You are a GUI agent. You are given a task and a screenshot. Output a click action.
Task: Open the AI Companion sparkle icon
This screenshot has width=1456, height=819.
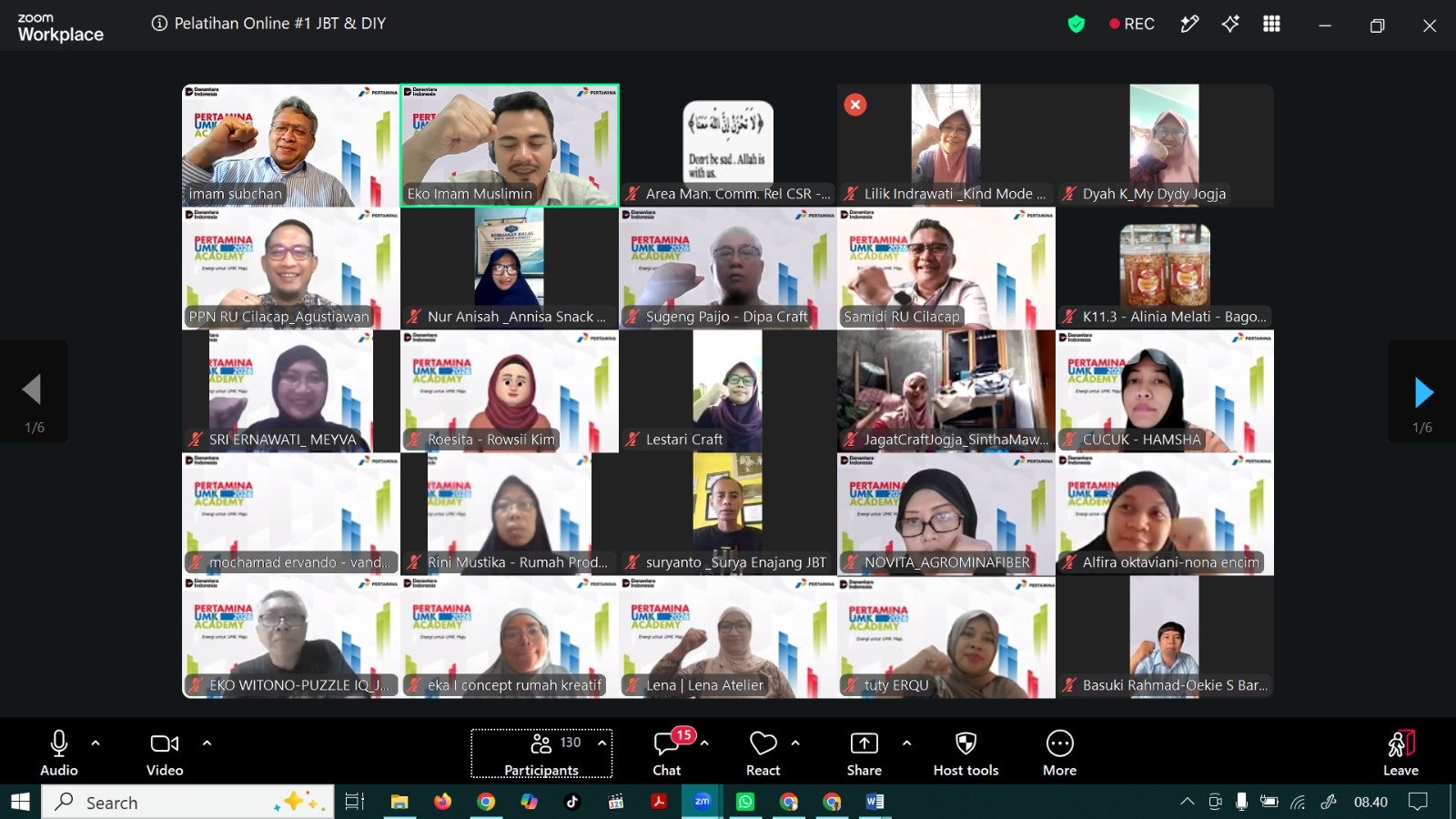coord(1230,25)
